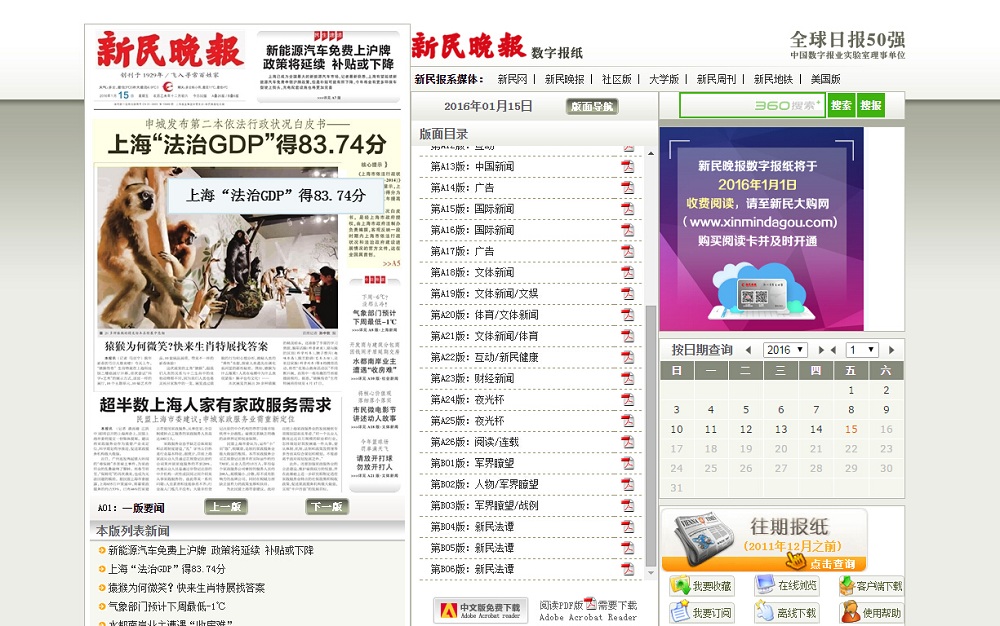Click the section list scroll up arrow
1000x626 pixels.
point(651,153)
